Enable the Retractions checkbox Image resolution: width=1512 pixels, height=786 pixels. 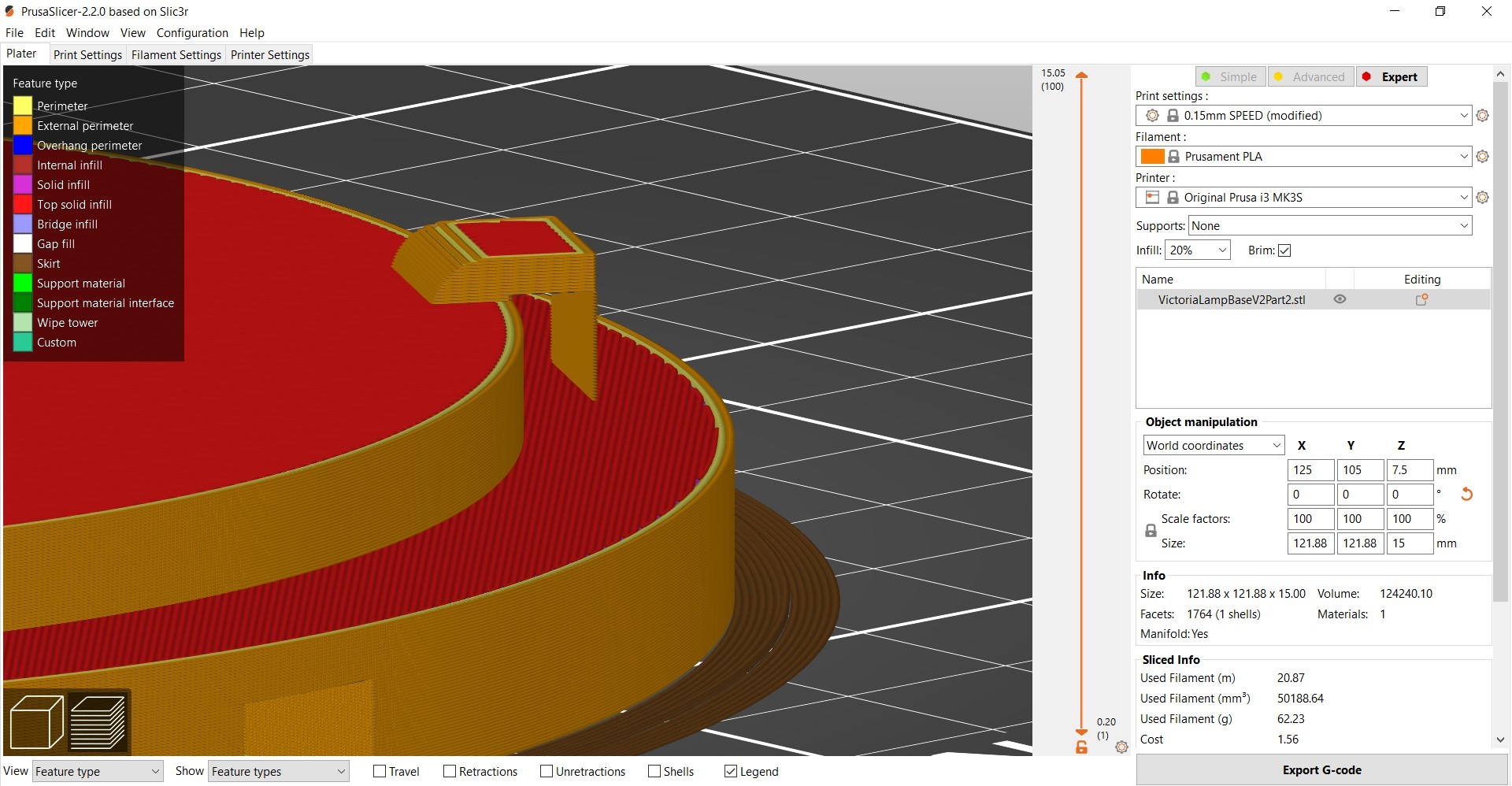pyautogui.click(x=450, y=772)
